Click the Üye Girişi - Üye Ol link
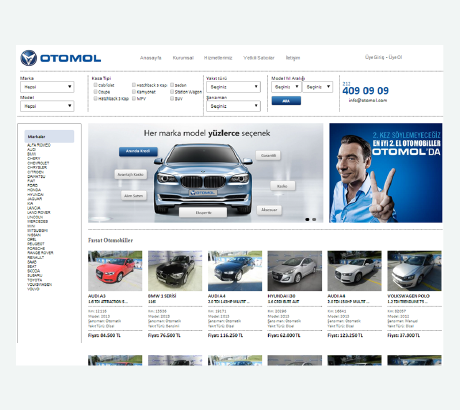460x410 pixels. click(x=383, y=57)
